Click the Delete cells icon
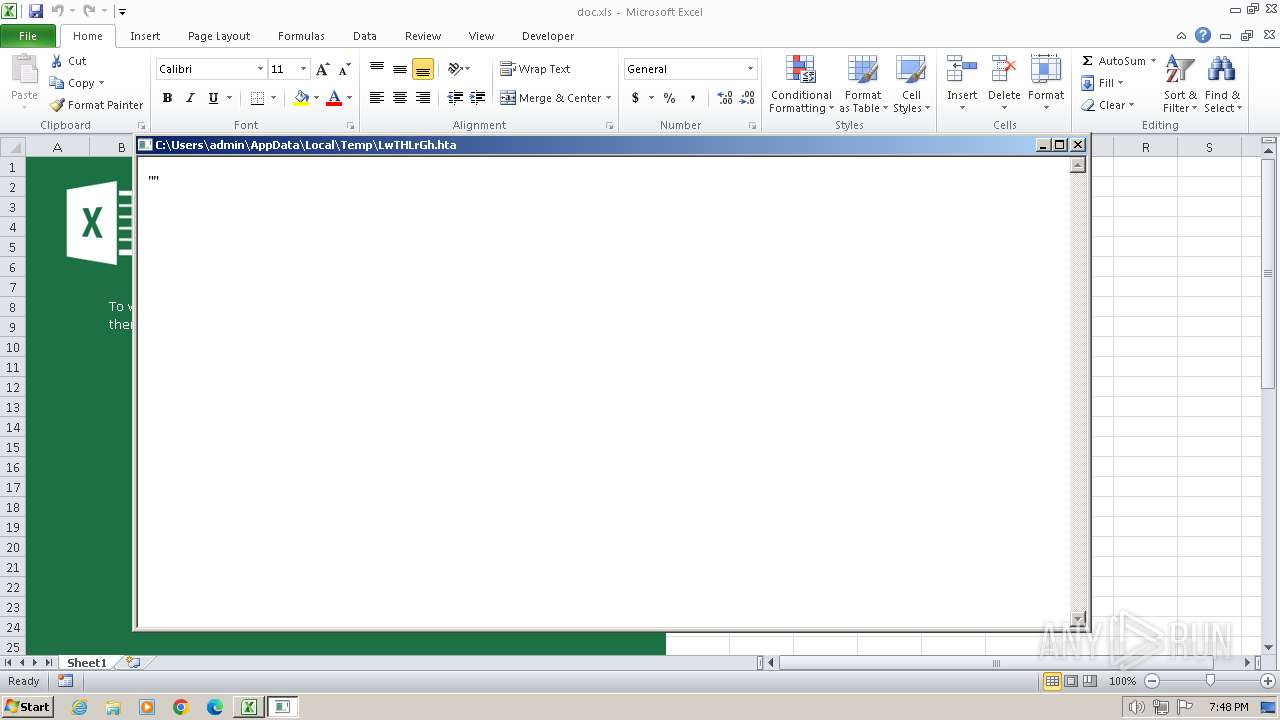This screenshot has height=720, width=1280. [x=1004, y=70]
